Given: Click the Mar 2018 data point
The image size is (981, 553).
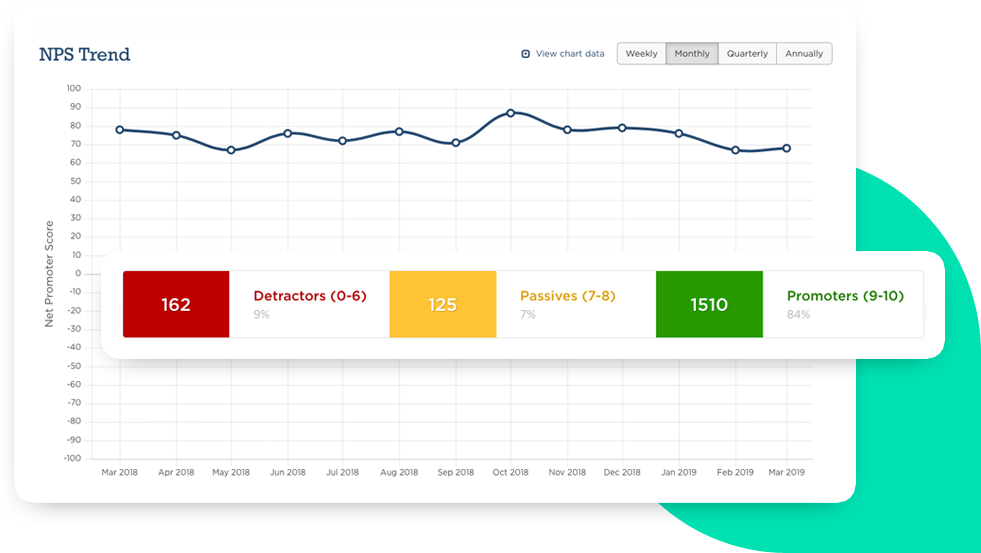Looking at the screenshot, I should click(x=119, y=130).
